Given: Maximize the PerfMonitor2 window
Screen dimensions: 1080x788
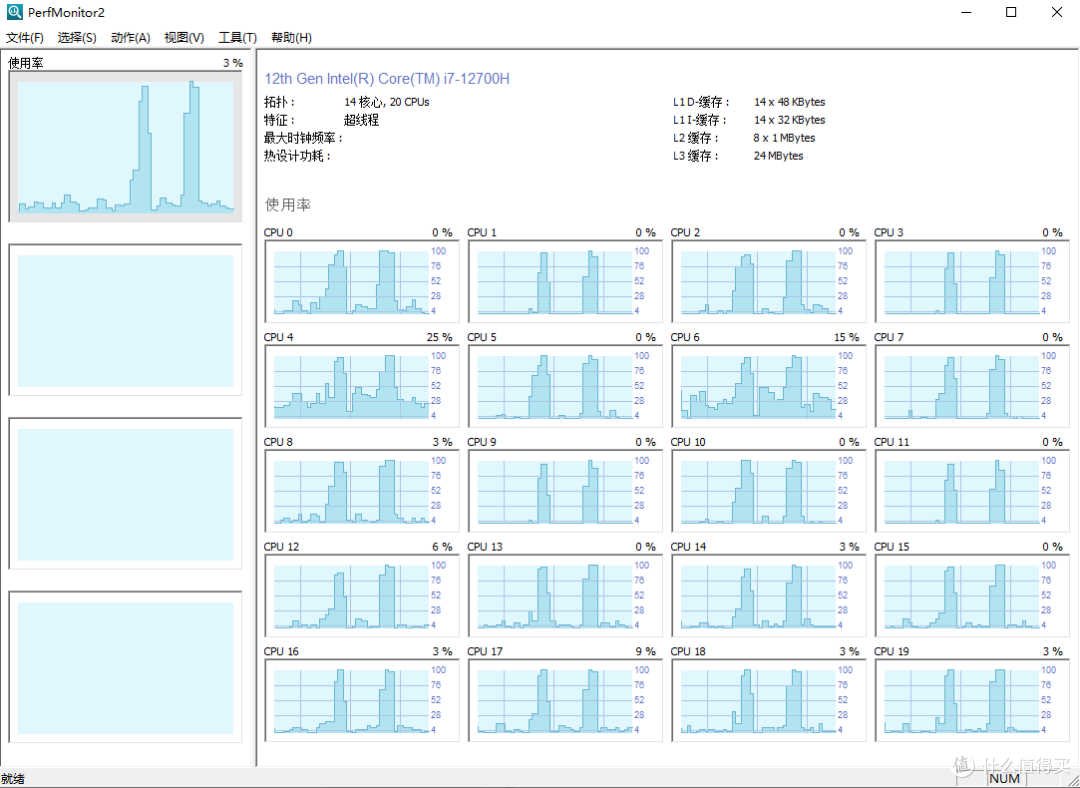Looking at the screenshot, I should 1011,12.
